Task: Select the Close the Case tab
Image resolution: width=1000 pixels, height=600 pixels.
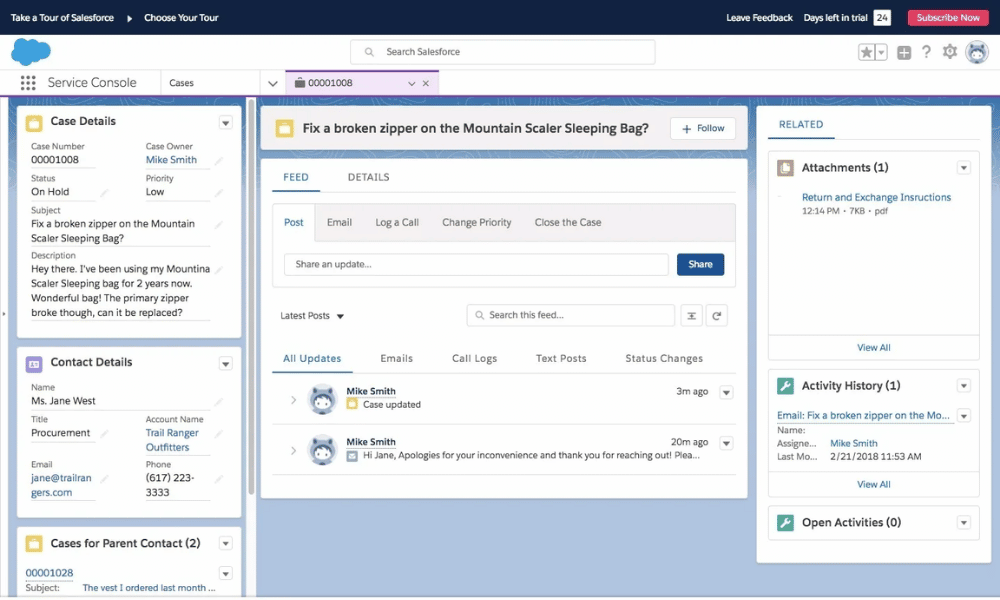Action: pyautogui.click(x=568, y=223)
